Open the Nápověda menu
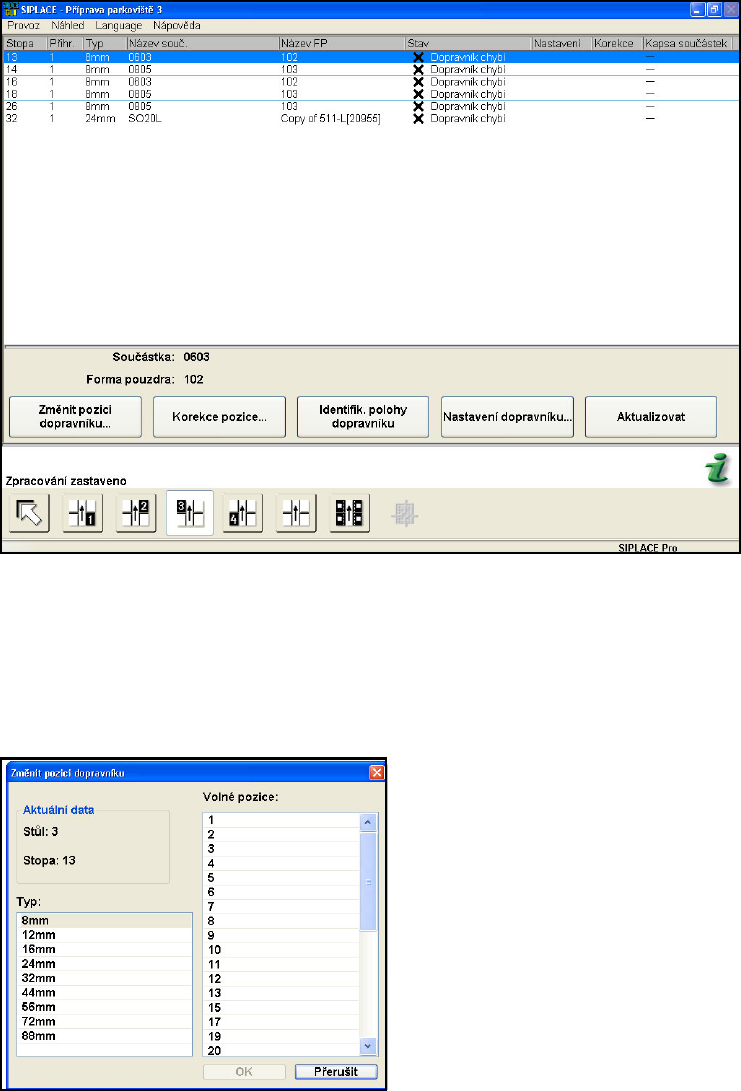The height and width of the screenshot is (1091, 741). tap(177, 26)
